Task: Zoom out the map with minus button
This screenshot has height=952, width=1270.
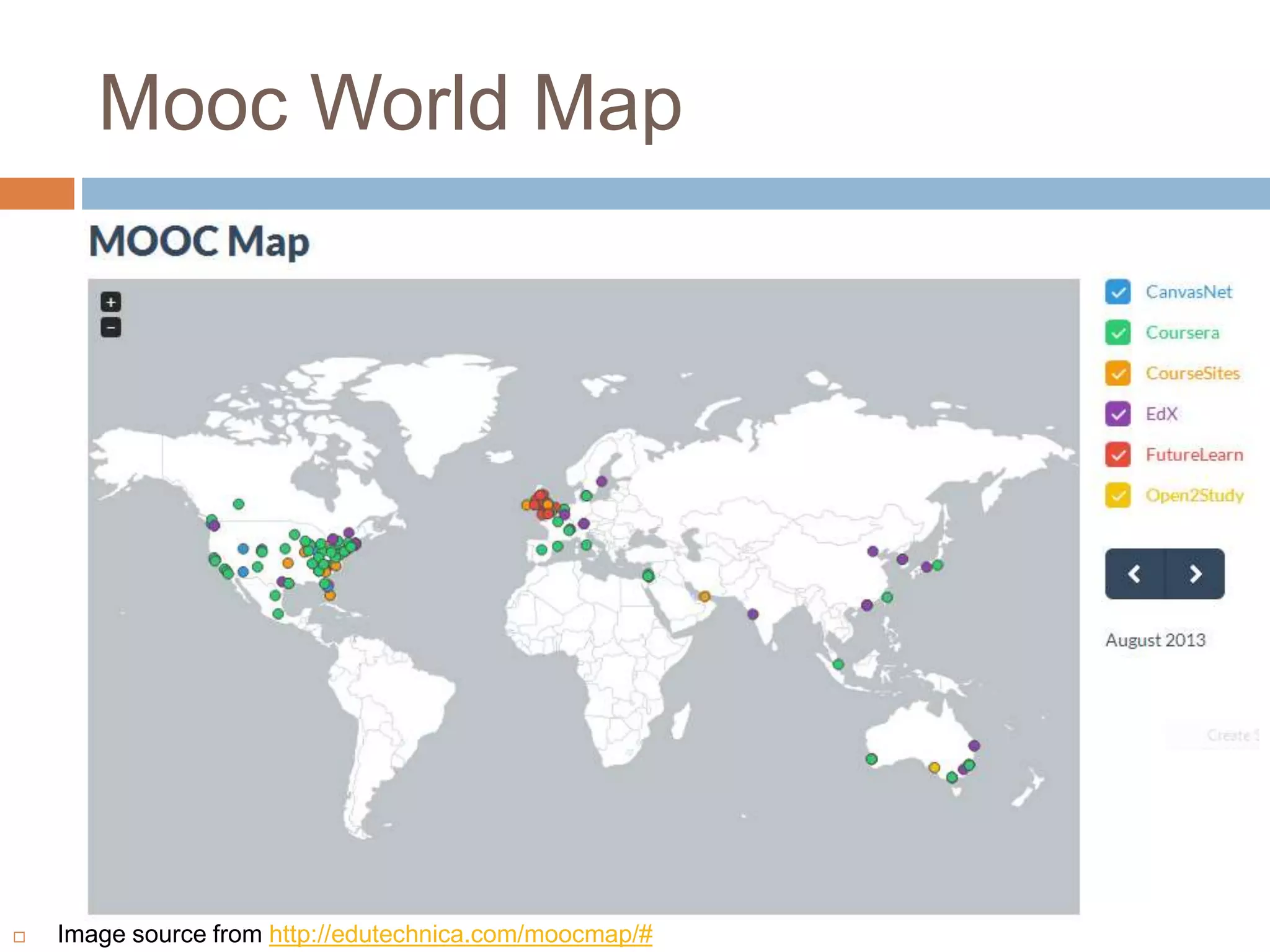Action: (111, 327)
